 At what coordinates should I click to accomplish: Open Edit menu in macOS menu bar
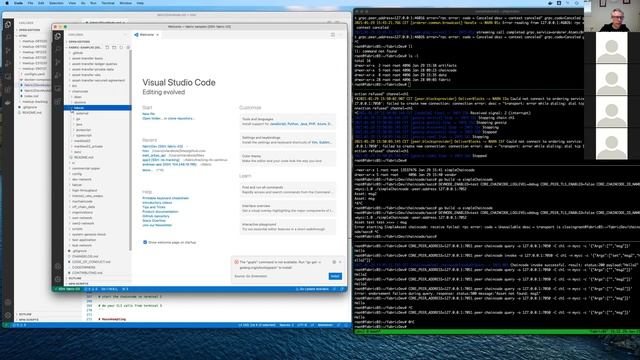[41, 3]
